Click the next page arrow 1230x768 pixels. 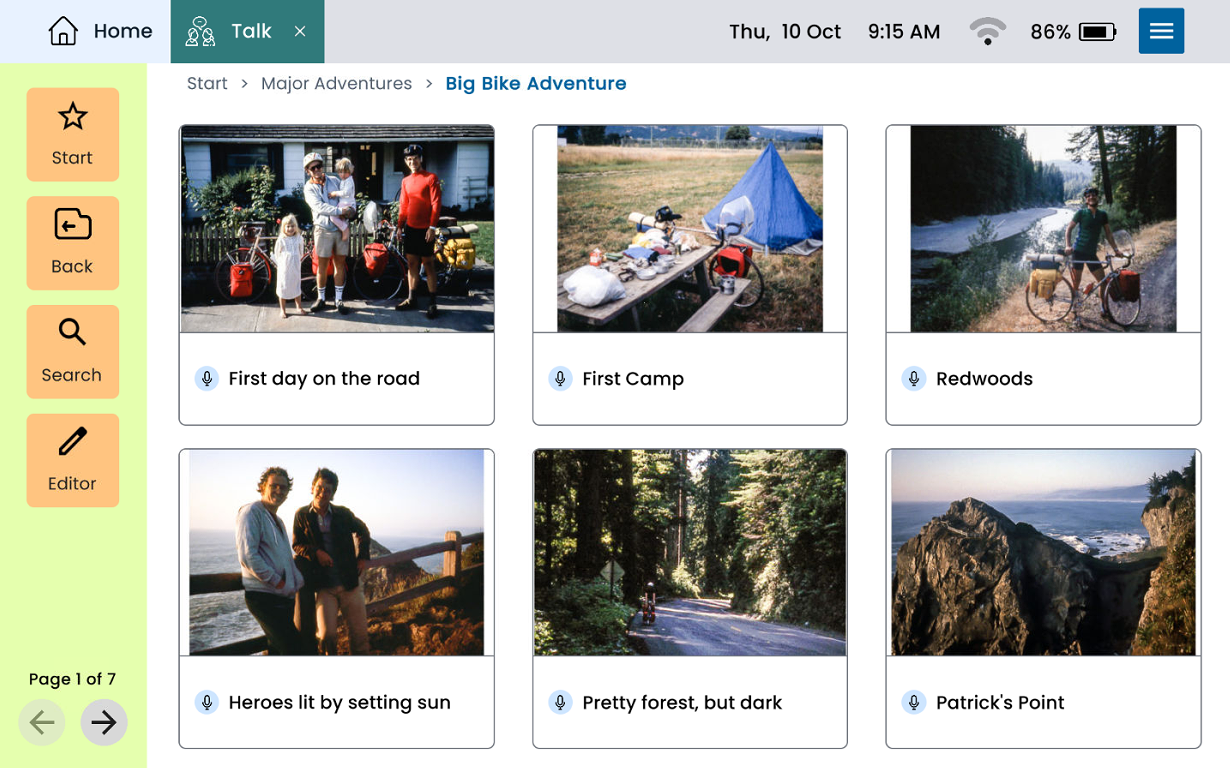[x=104, y=722]
